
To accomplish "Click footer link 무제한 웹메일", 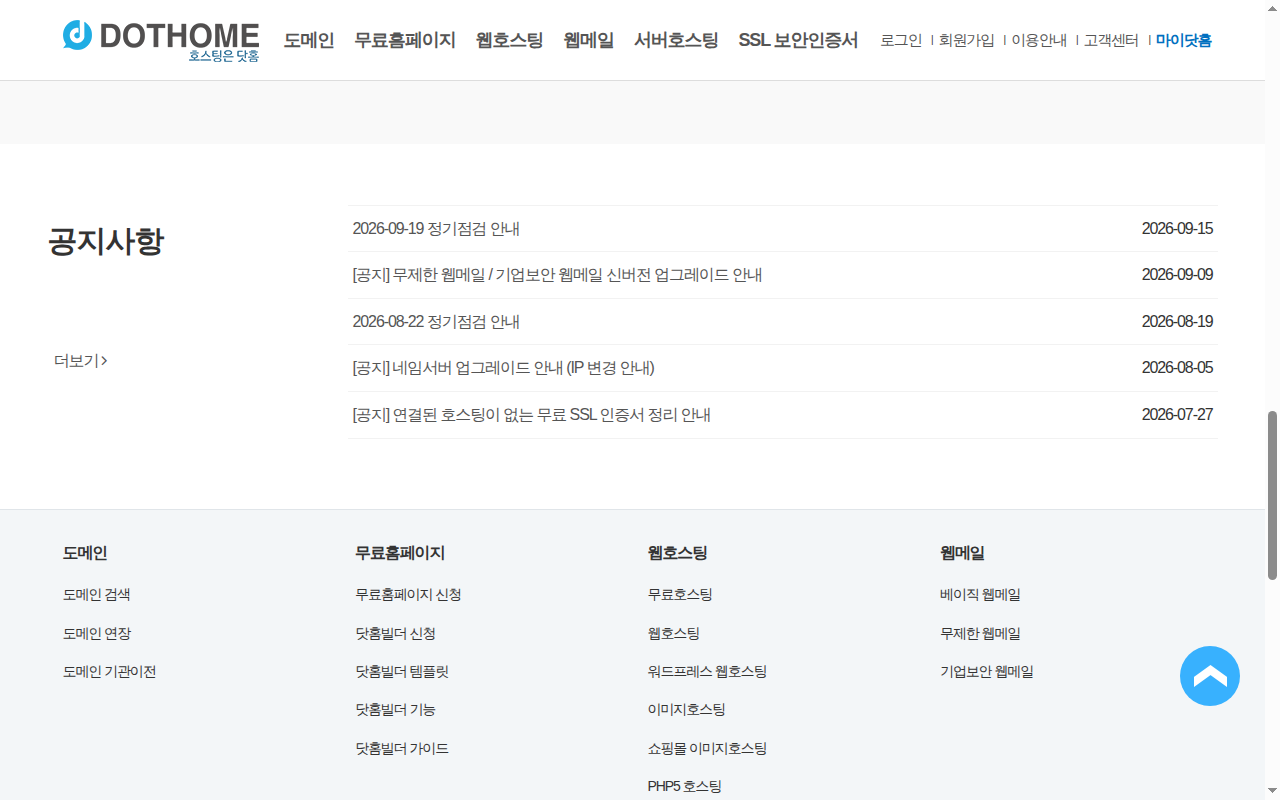I will click(x=980, y=634).
